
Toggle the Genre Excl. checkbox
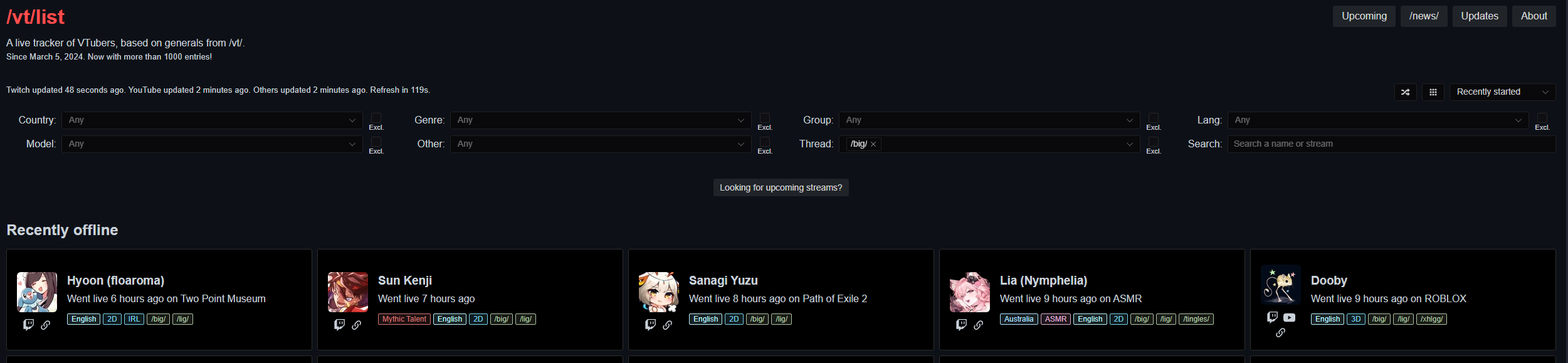[x=764, y=118]
